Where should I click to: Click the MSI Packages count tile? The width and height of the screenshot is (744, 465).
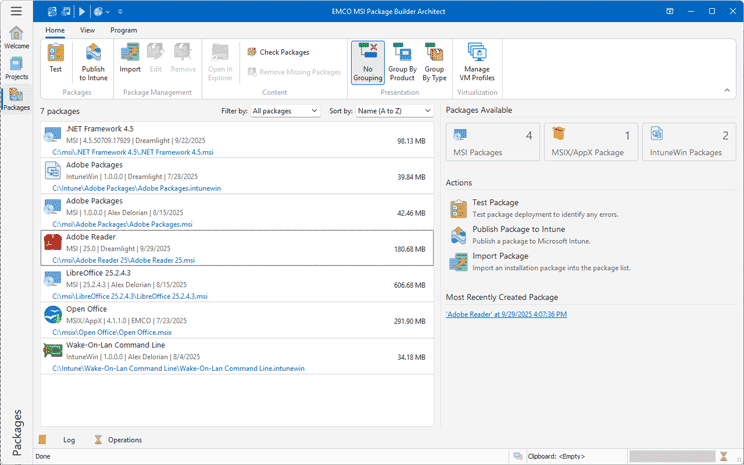pyautogui.click(x=492, y=142)
